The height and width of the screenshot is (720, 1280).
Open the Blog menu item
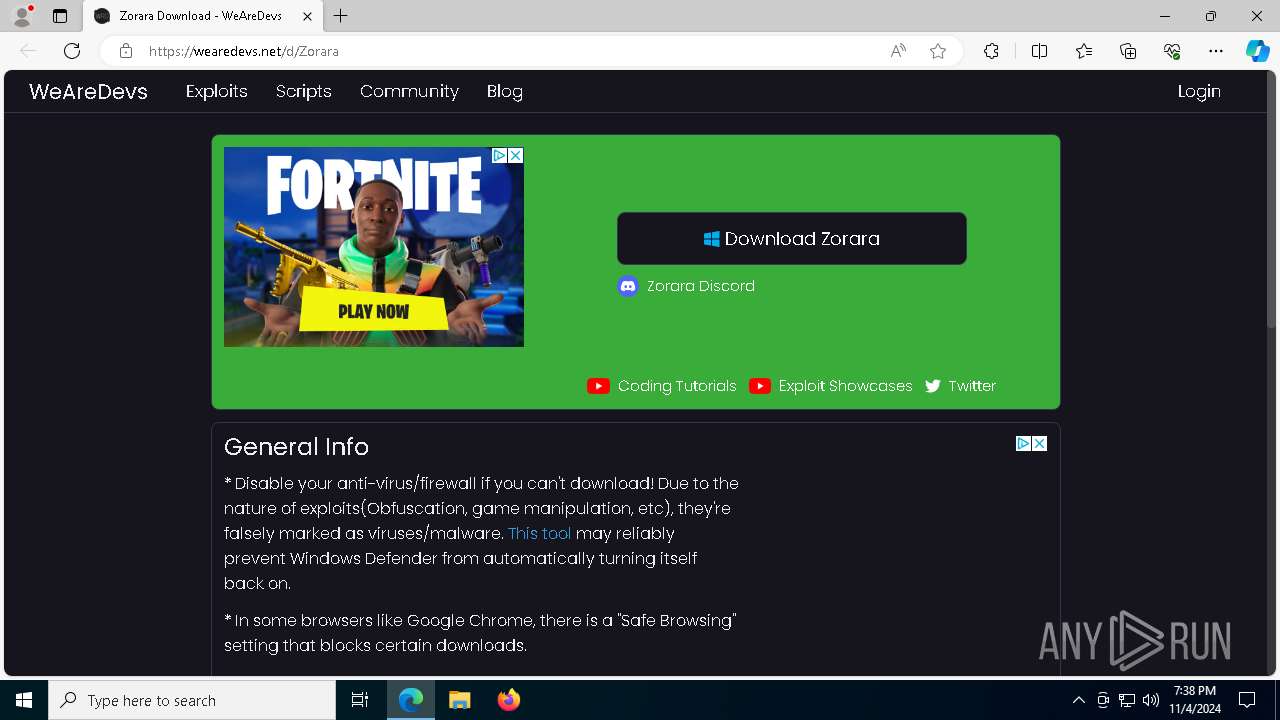pyautogui.click(x=505, y=91)
